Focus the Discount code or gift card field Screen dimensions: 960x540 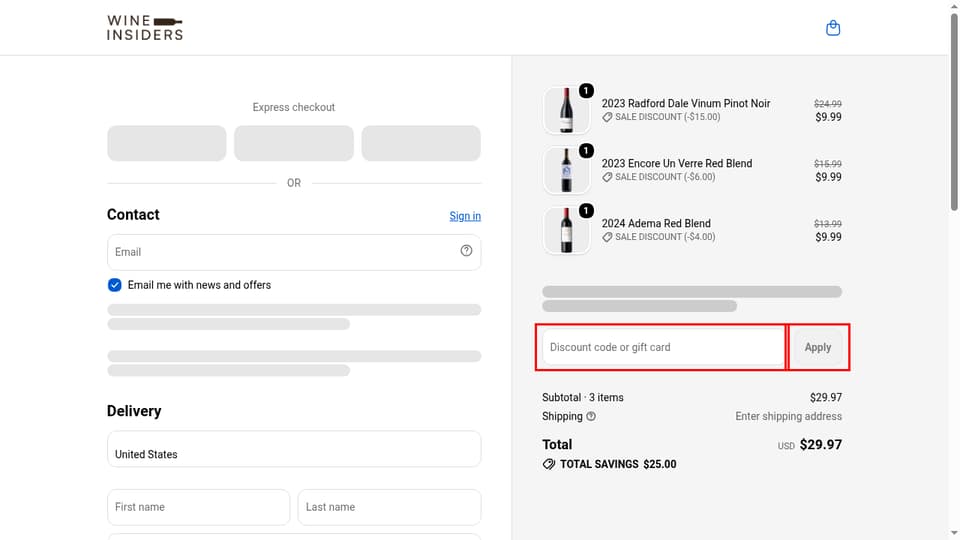point(663,347)
